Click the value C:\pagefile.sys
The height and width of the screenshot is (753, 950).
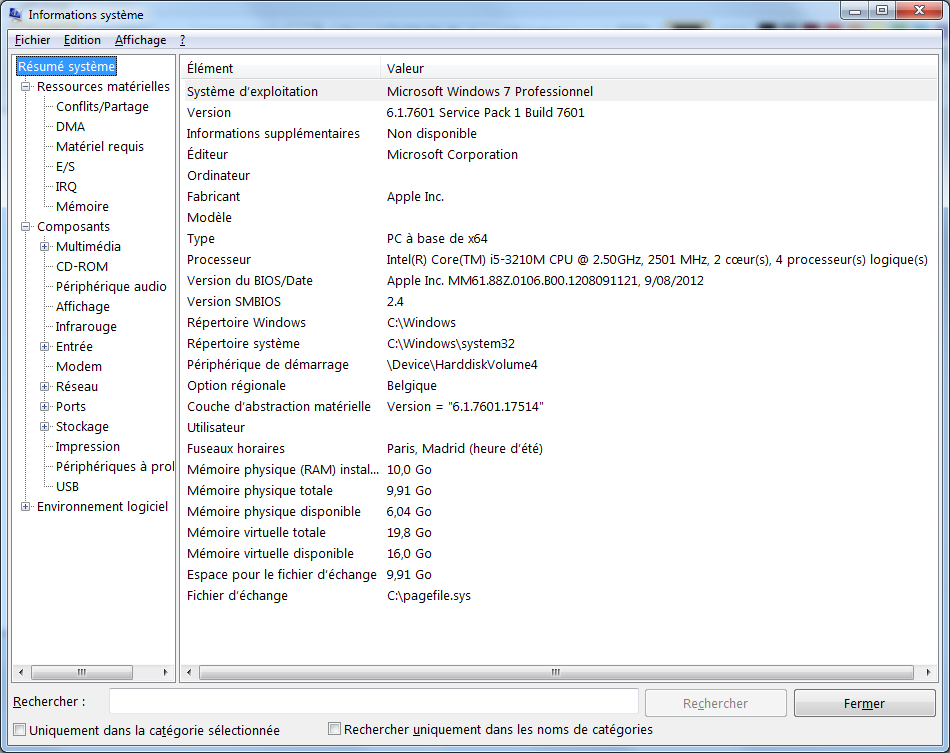[428, 595]
